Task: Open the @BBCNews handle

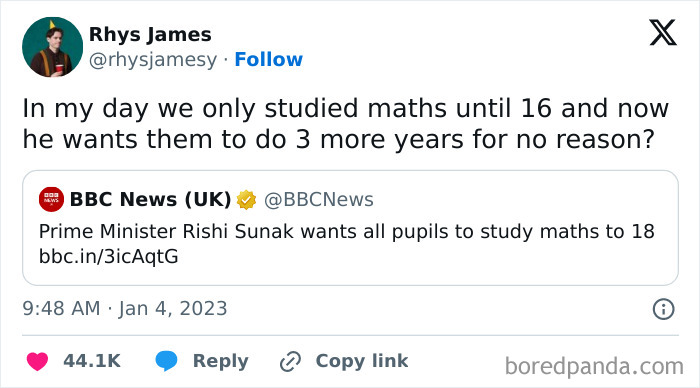Action: tap(319, 200)
